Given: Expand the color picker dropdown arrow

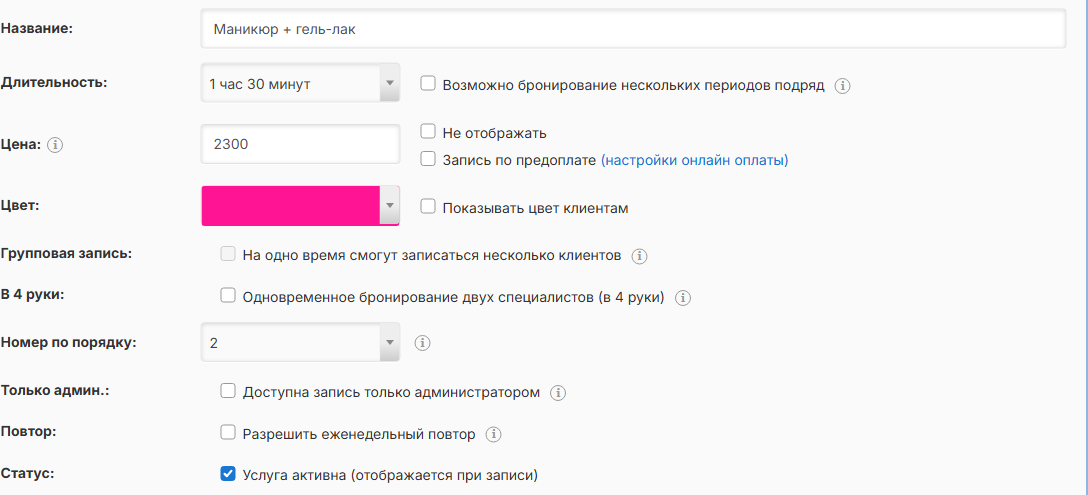Looking at the screenshot, I should coord(389,205).
